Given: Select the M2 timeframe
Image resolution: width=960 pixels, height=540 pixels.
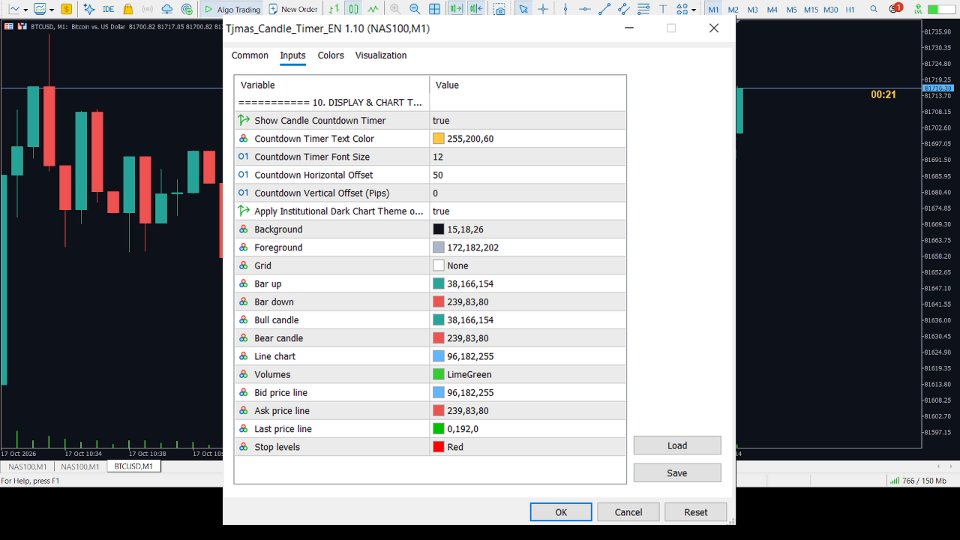Looking at the screenshot, I should (x=733, y=9).
